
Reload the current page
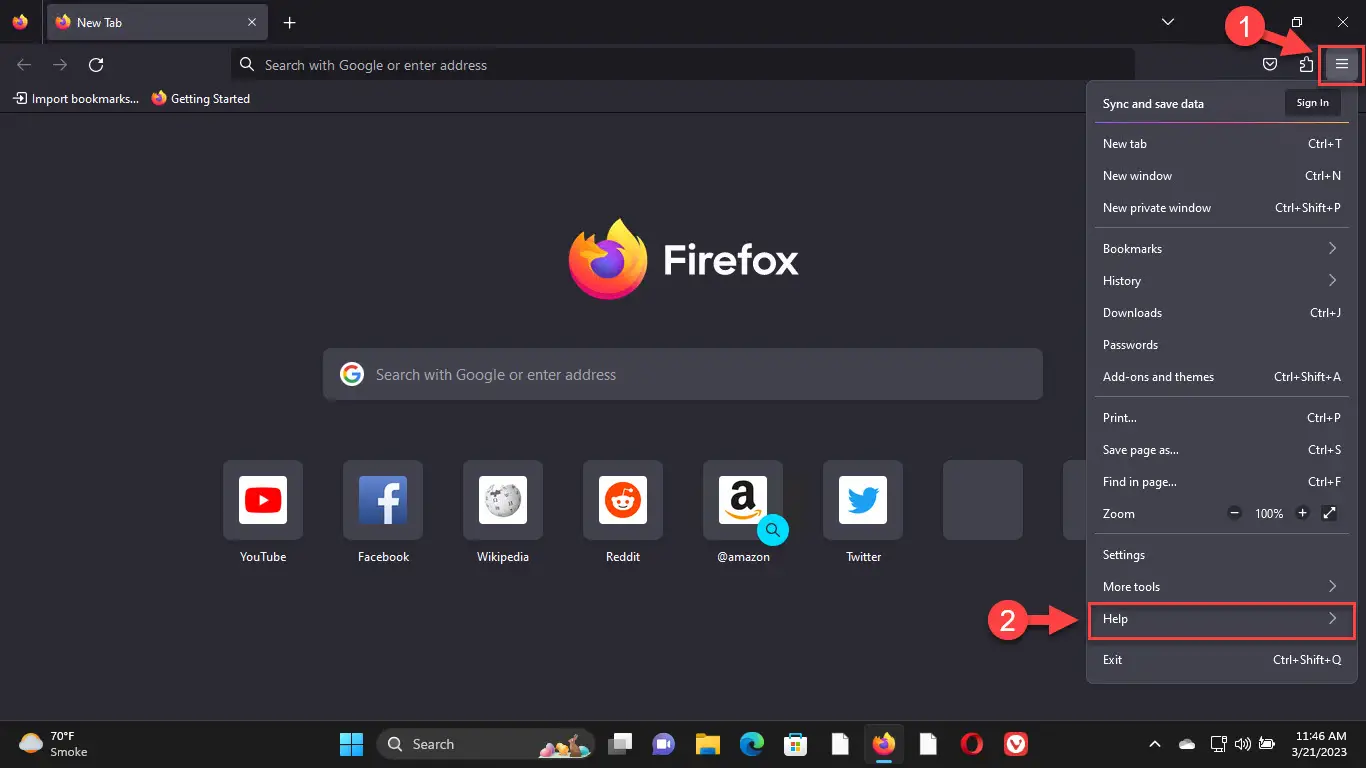(96, 65)
